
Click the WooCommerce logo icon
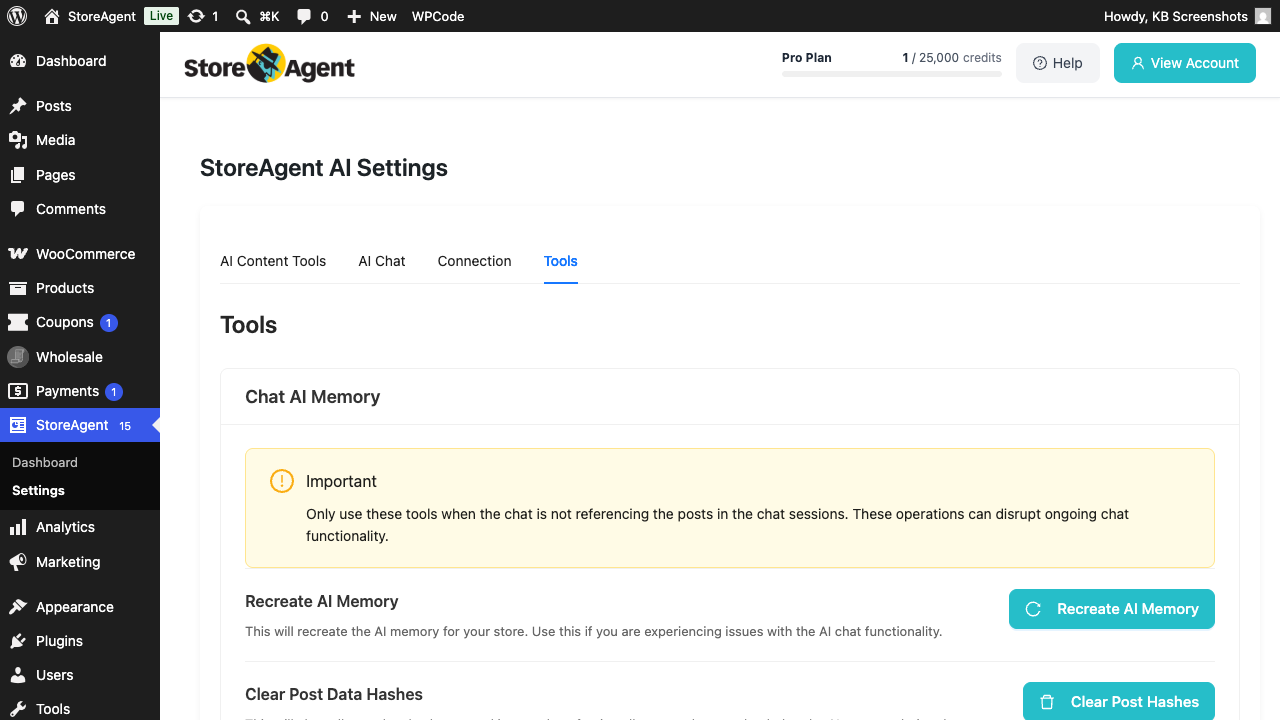pos(18,254)
